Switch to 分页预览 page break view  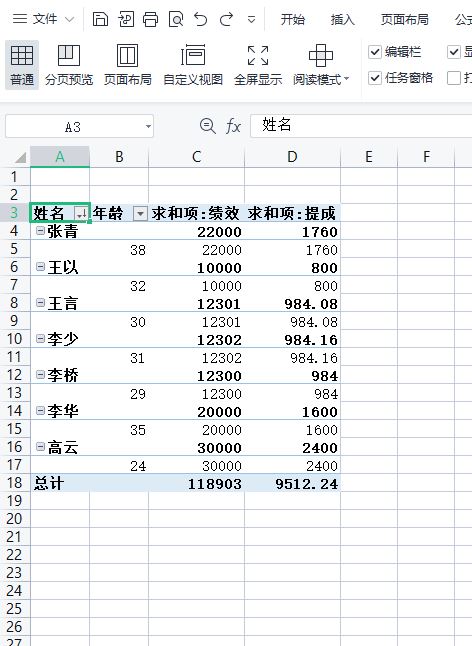69,65
